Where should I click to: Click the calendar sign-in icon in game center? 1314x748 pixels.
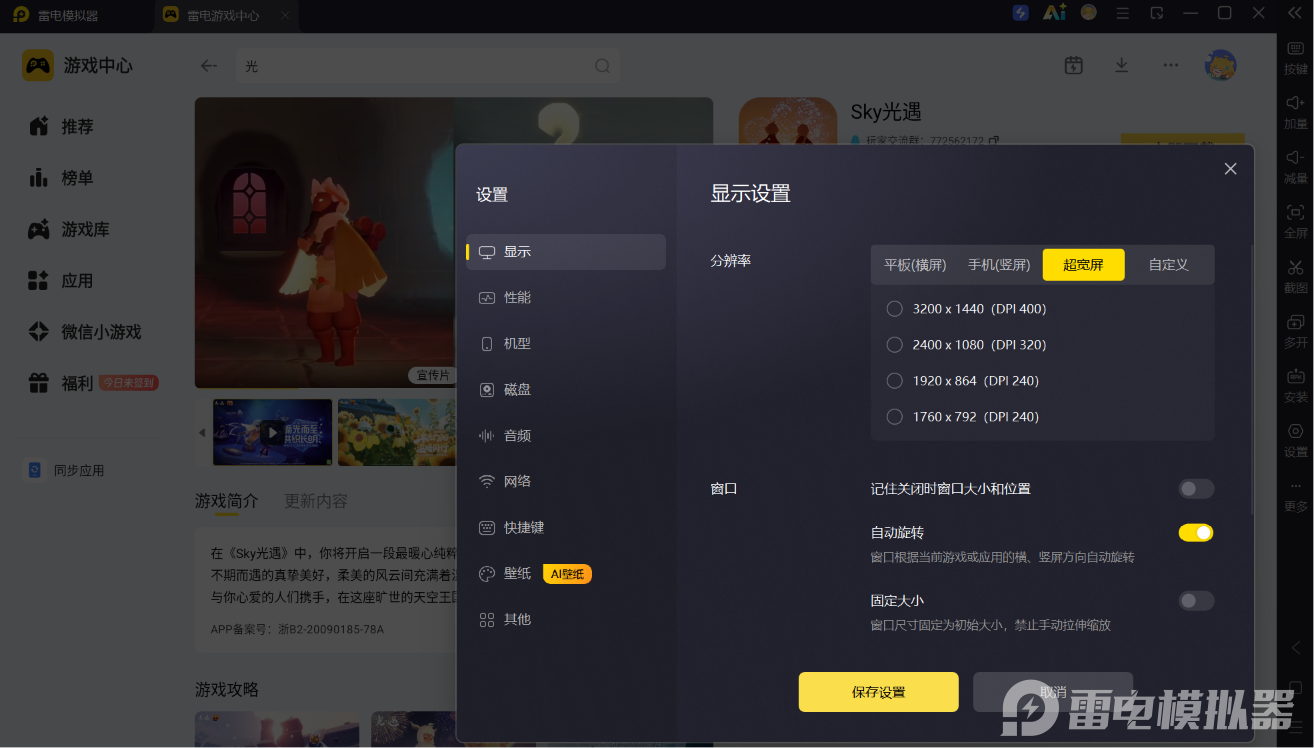point(1073,65)
